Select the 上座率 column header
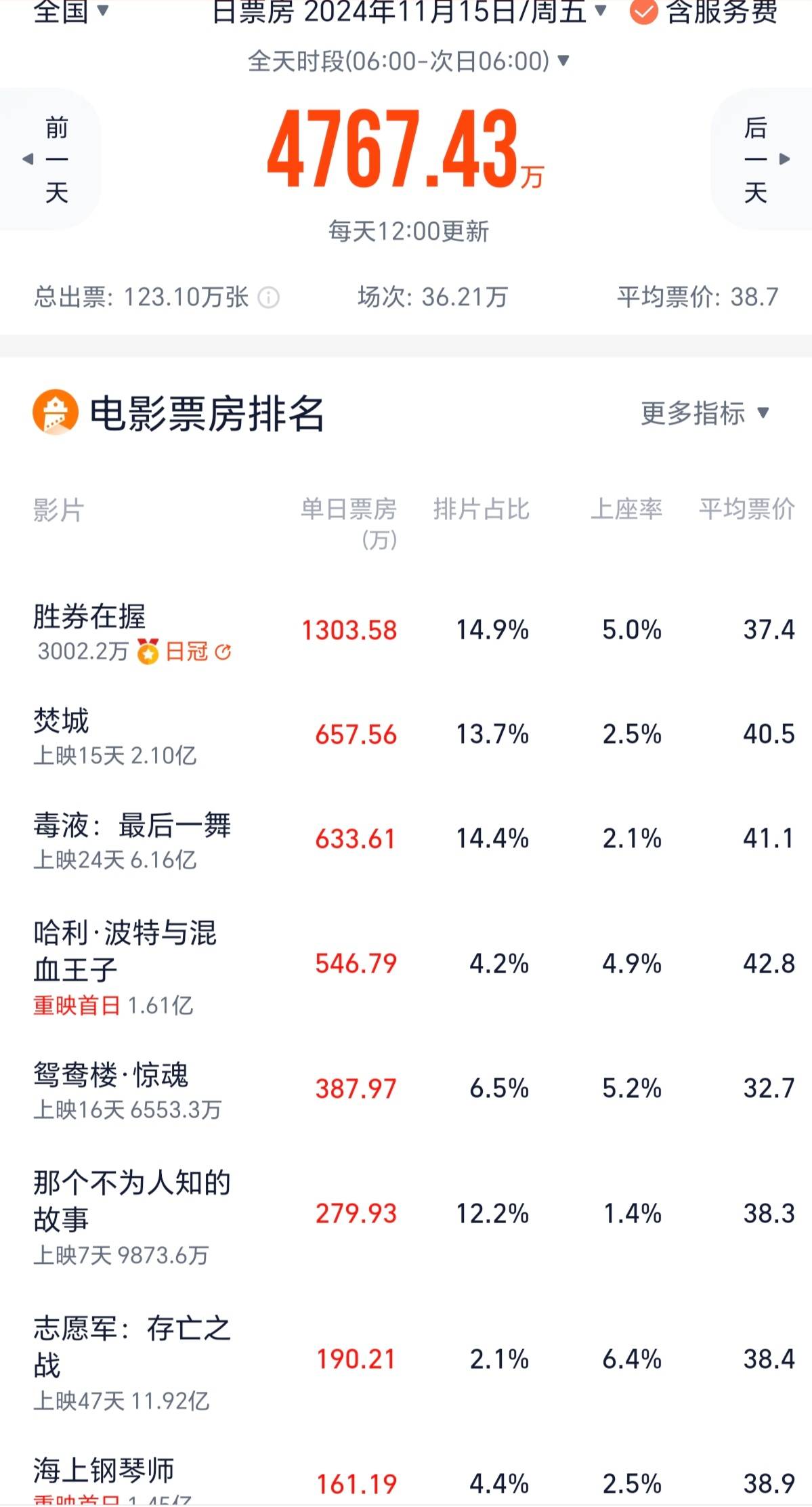Screen dimensions: 812x1507 click(626, 509)
